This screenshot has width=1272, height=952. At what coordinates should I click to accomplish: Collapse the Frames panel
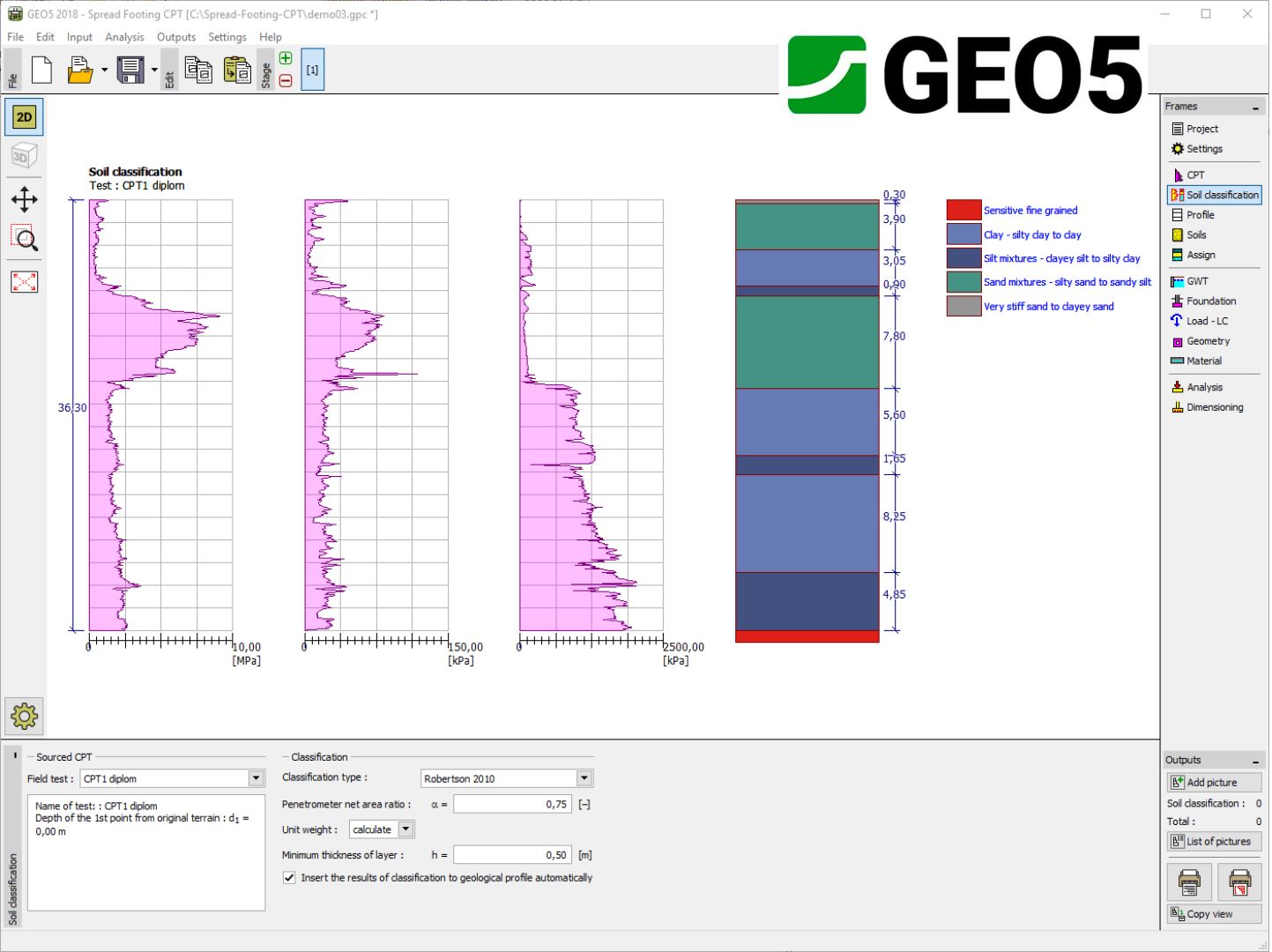pyautogui.click(x=1255, y=108)
